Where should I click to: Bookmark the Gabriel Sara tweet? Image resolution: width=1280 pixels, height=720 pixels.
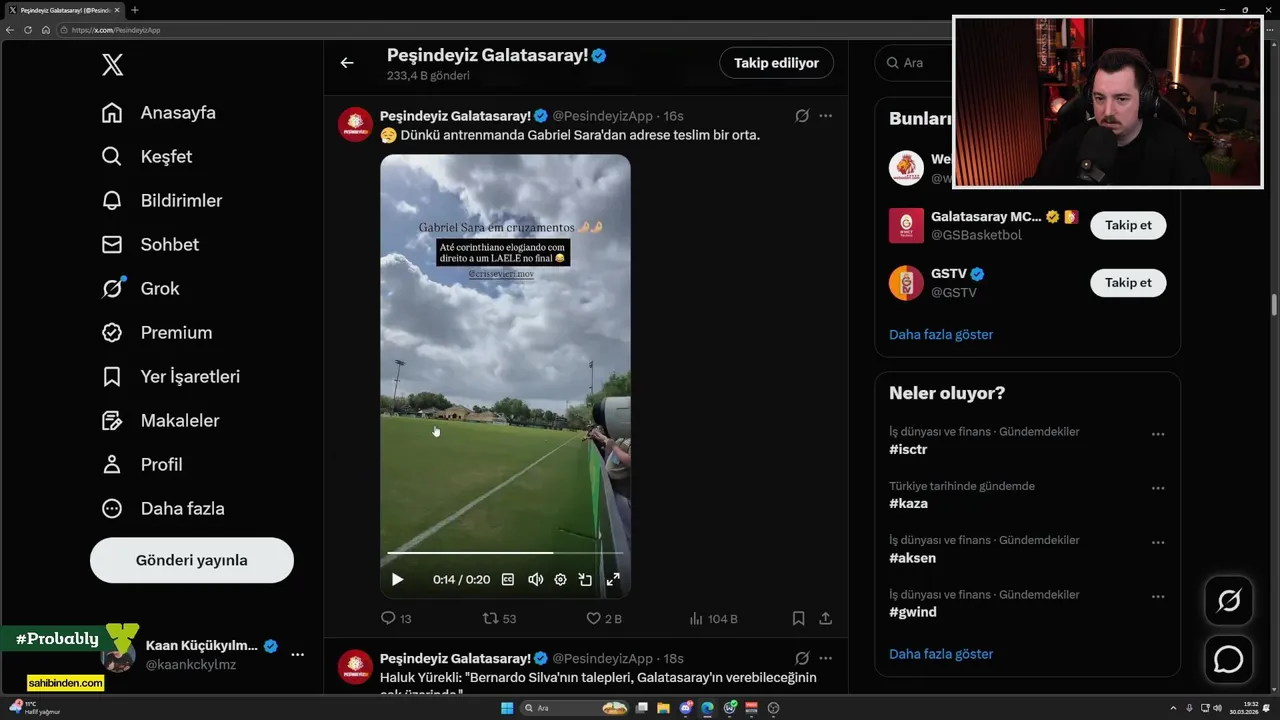click(798, 619)
